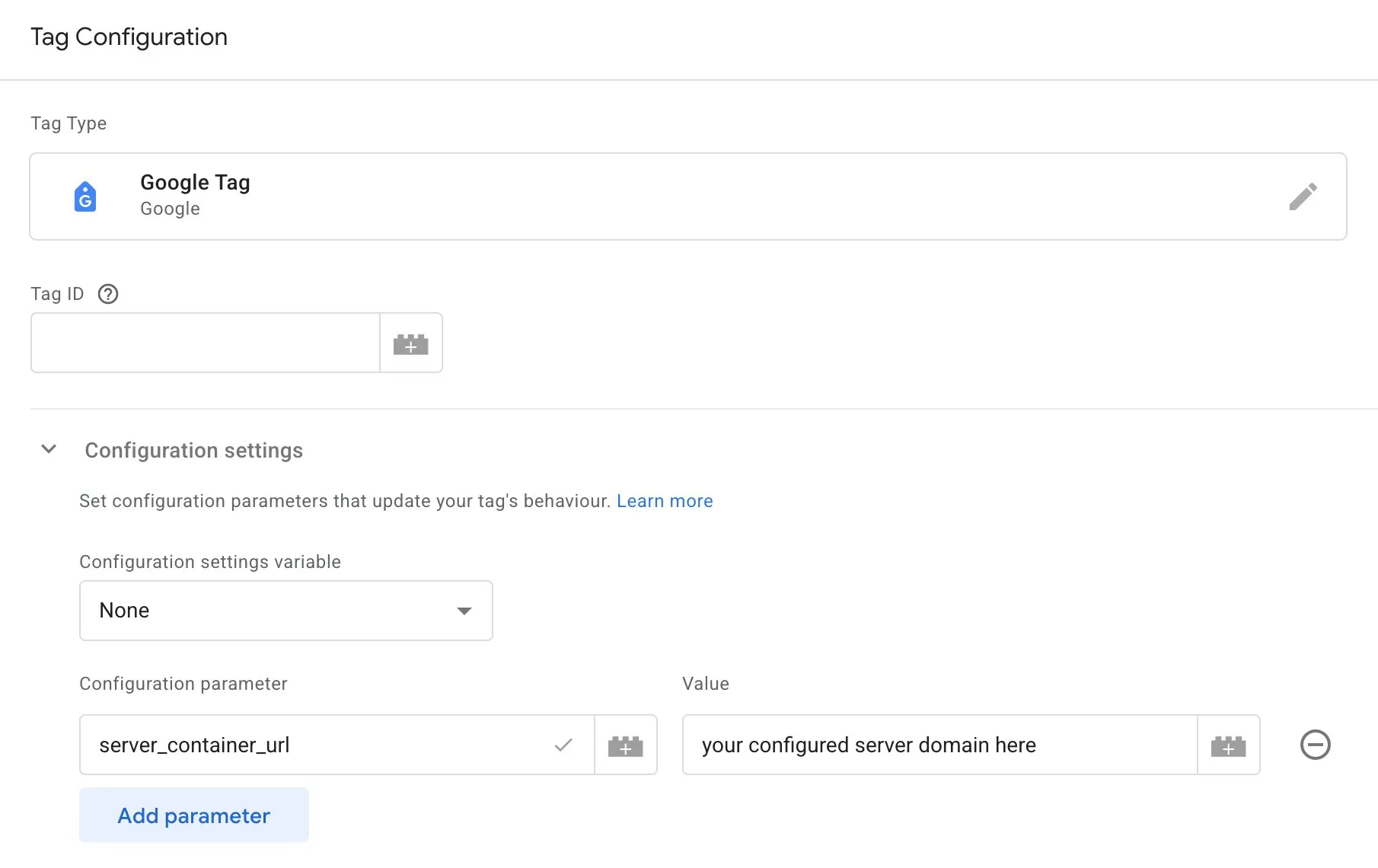The height and width of the screenshot is (868, 1378).
Task: Click the Configuration settings variable label
Action: click(x=210, y=562)
